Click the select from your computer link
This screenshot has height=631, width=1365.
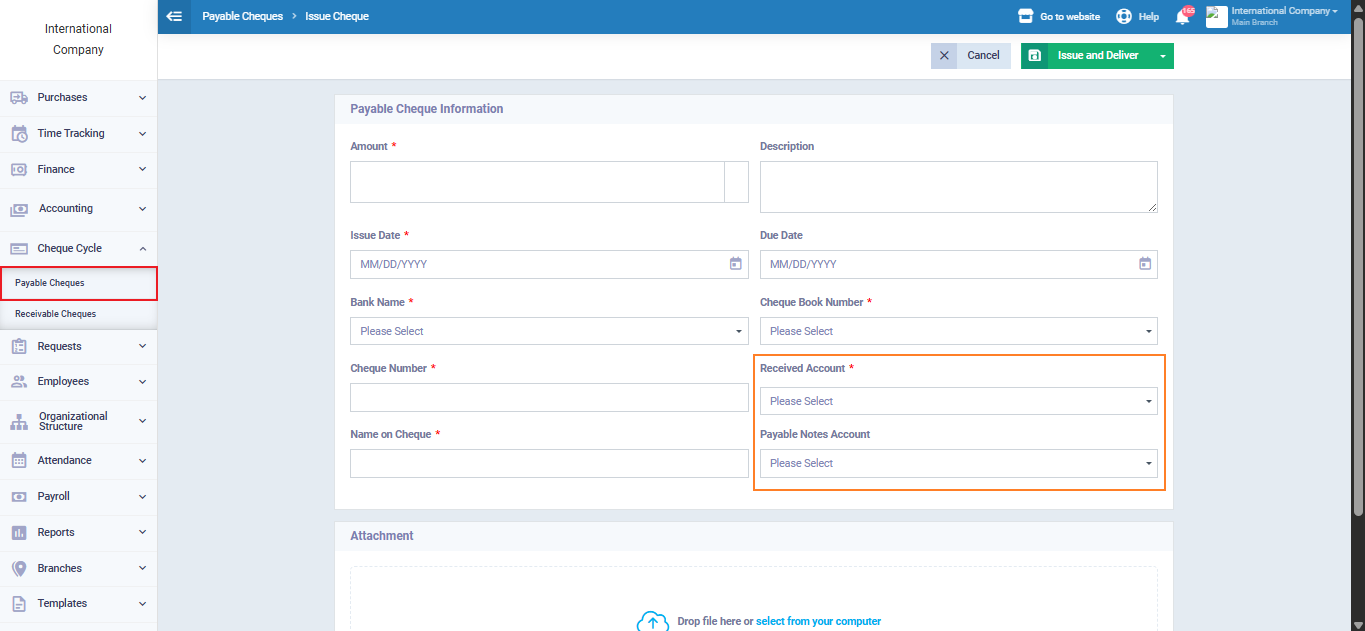[818, 621]
